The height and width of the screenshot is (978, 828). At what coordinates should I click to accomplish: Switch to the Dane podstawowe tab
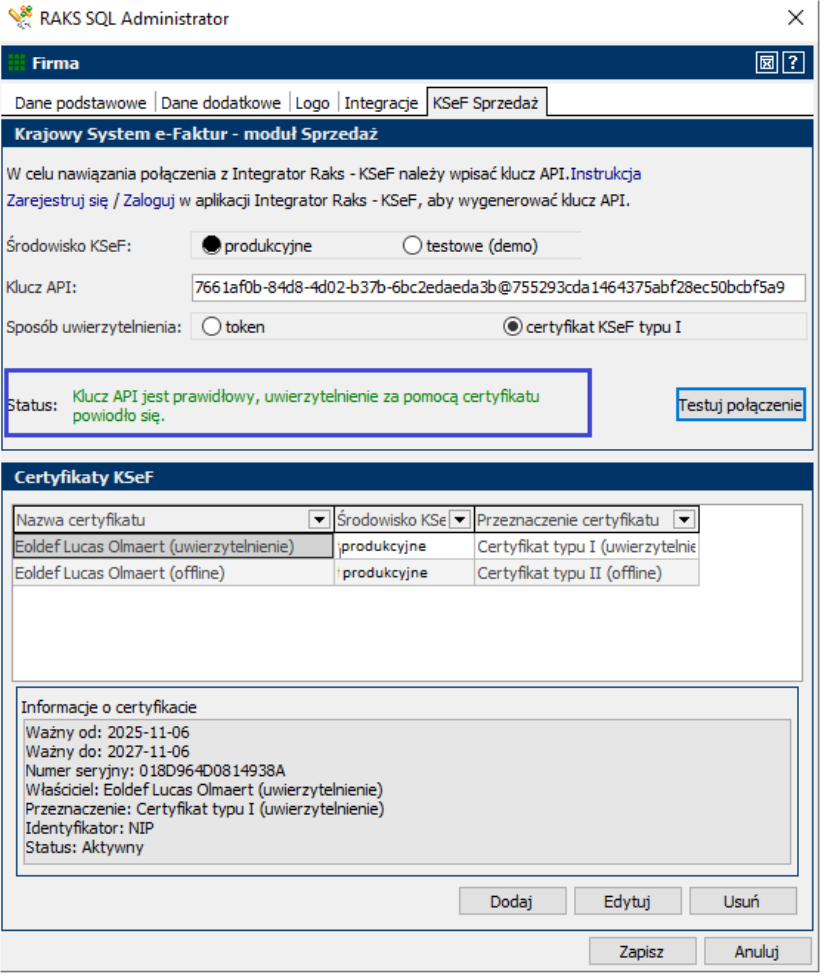click(x=80, y=103)
